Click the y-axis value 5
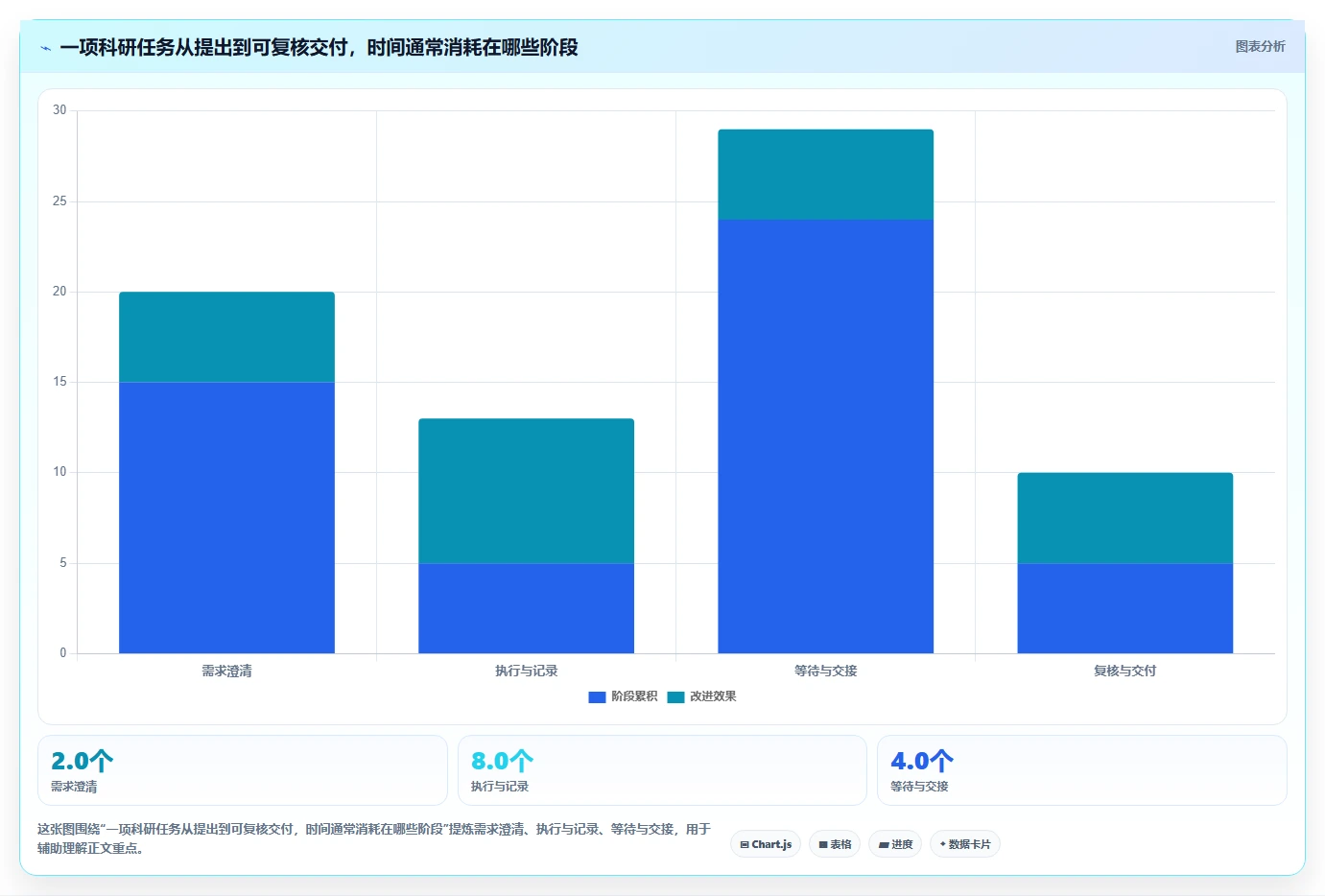This screenshot has height=896, width=1325. (x=63, y=563)
